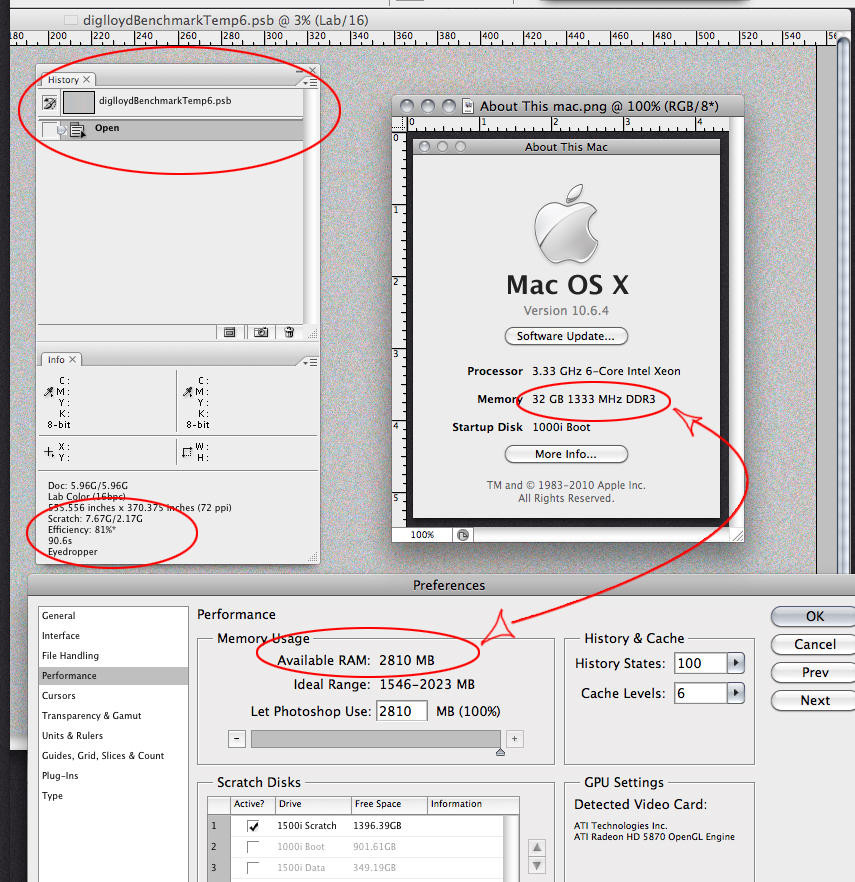Create new document from current state icon
This screenshot has width=855, height=882.
click(x=230, y=332)
